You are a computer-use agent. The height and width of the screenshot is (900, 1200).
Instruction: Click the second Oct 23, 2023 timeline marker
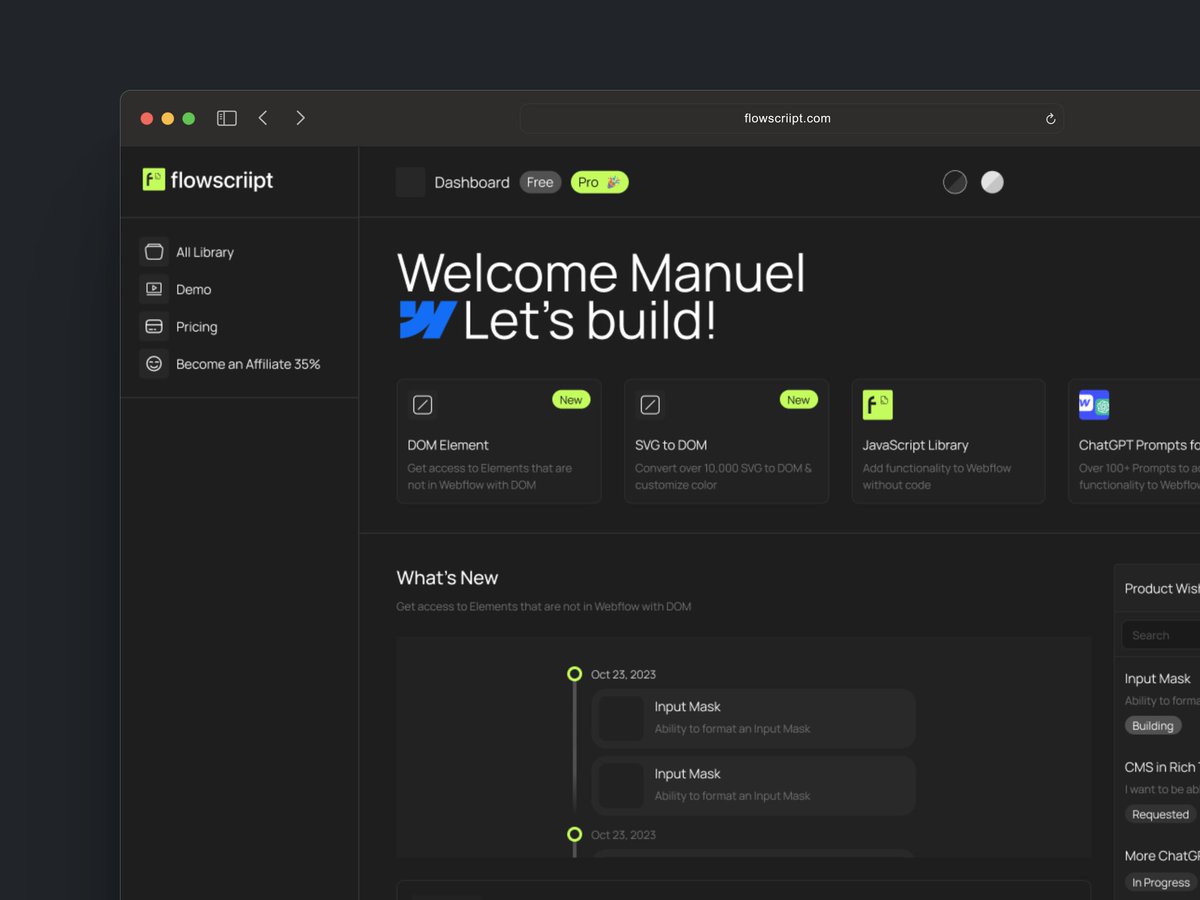click(x=574, y=834)
